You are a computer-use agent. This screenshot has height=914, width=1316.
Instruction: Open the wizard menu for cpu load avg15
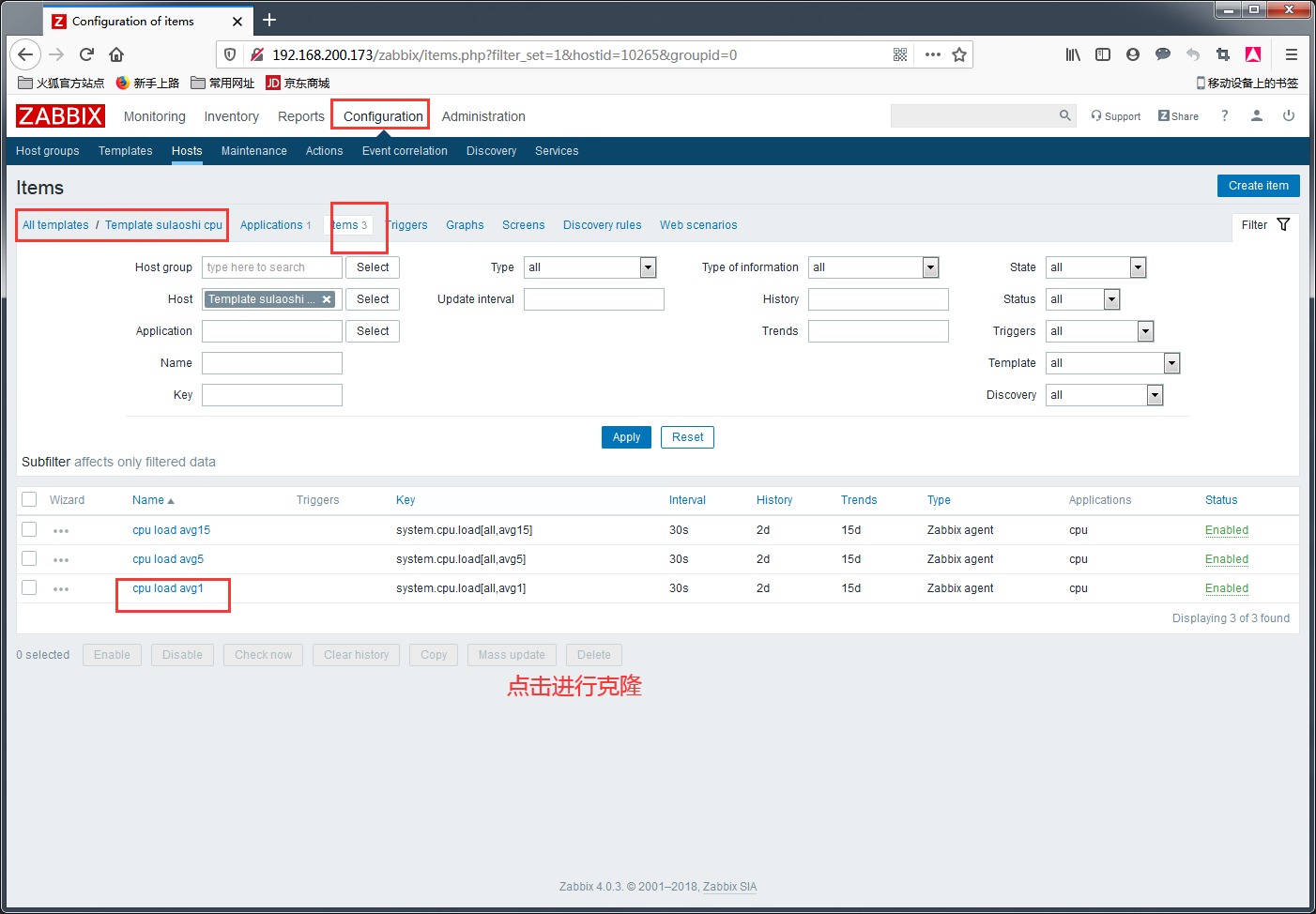tap(61, 531)
